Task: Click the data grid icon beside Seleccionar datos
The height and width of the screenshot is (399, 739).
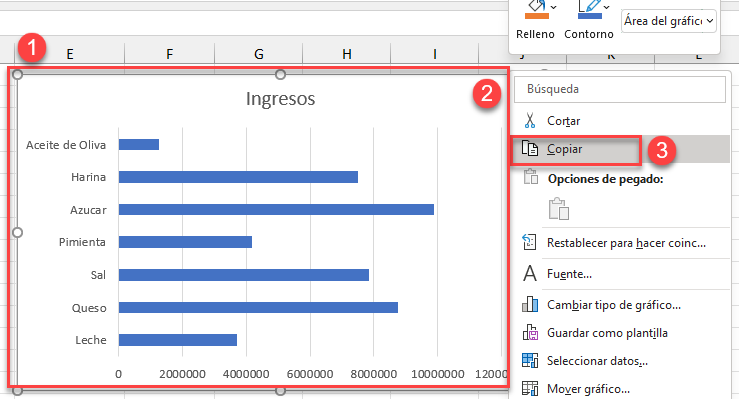Action: pos(530,360)
